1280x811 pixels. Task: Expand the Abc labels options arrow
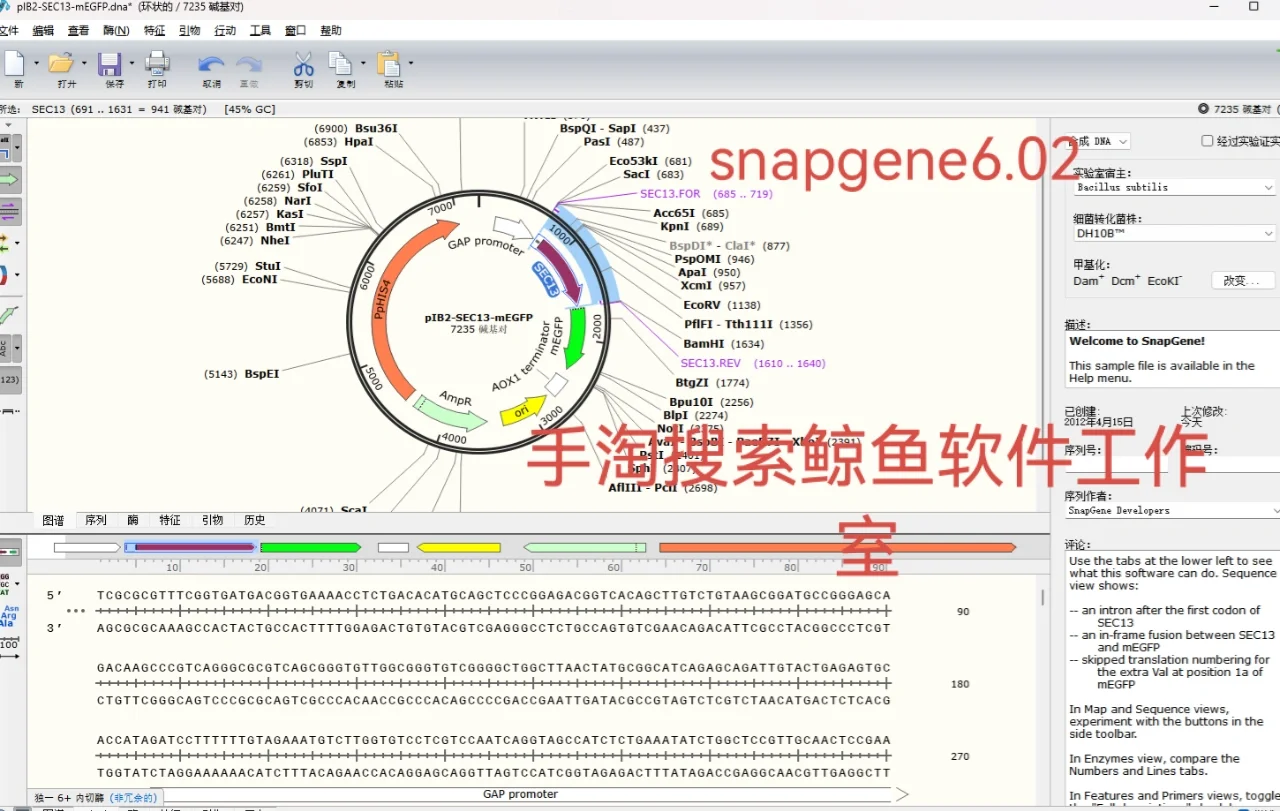(17, 349)
